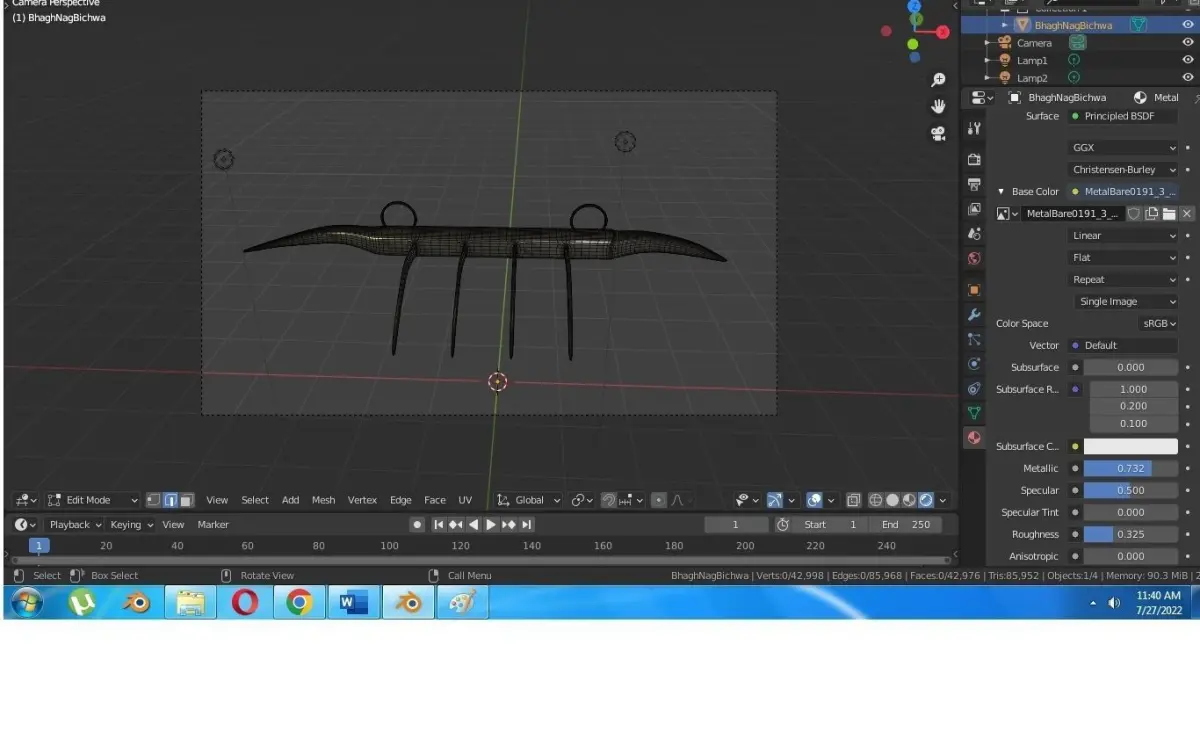
Task: Enable fake user shield for image
Action: tap(1134, 214)
